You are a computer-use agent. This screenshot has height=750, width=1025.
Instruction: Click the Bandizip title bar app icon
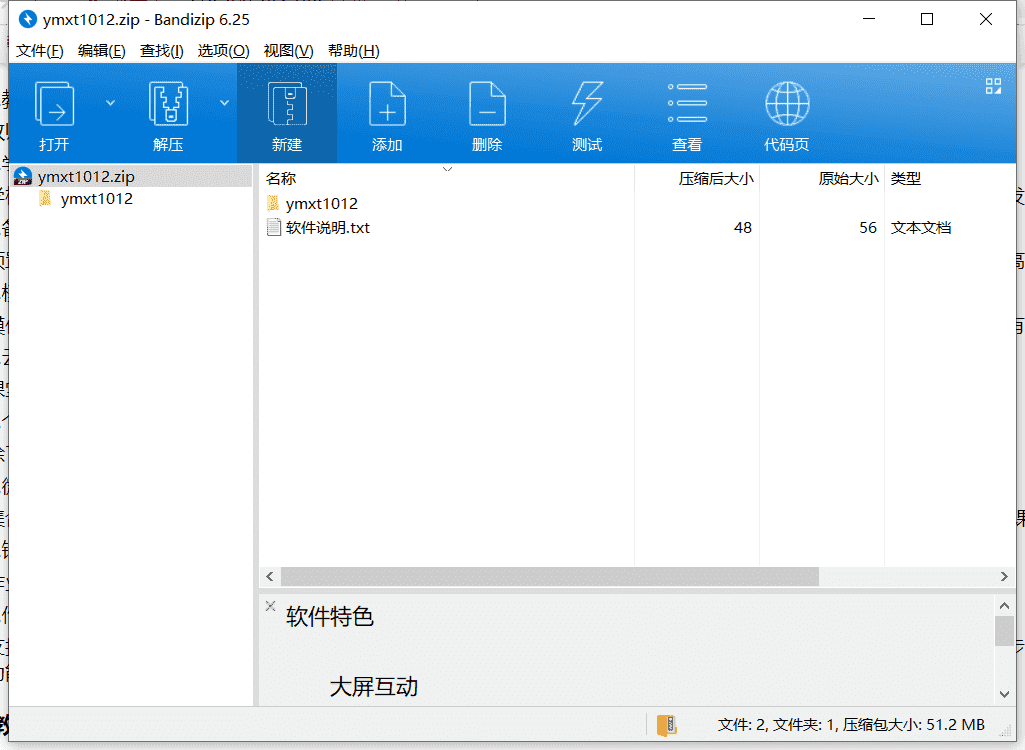tap(27, 20)
